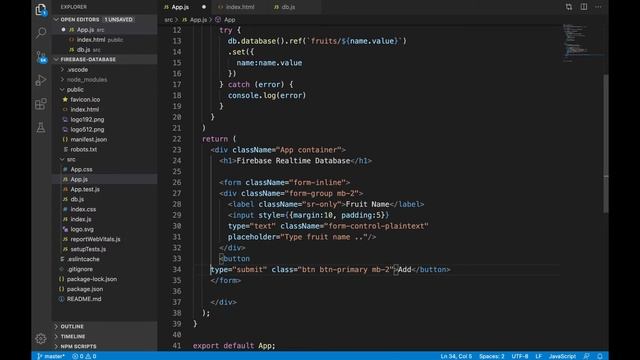Collapse the Open Editors section
Image resolution: width=640 pixels, height=360 pixels.
click(x=104, y=19)
